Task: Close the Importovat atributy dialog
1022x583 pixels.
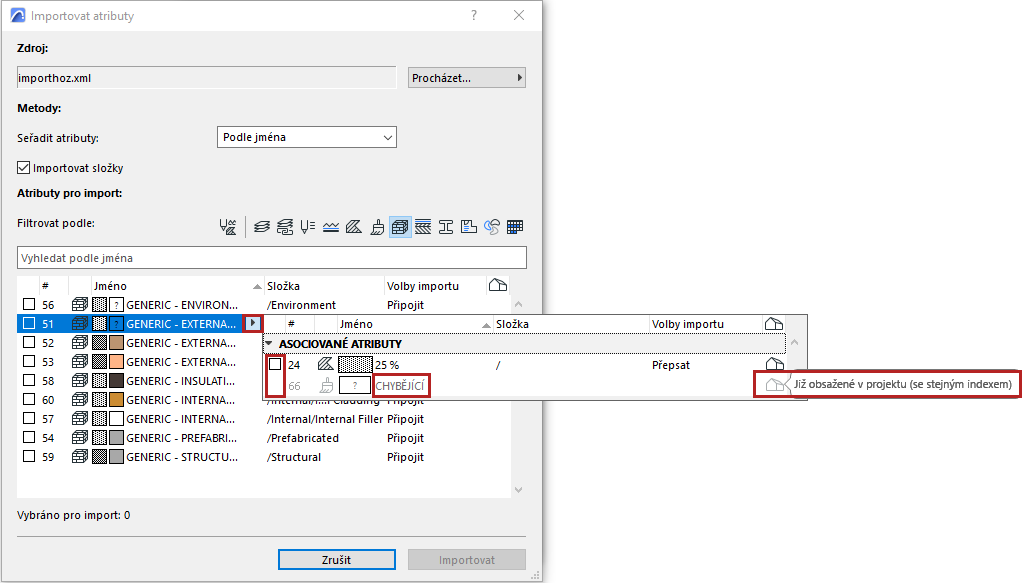Action: click(x=519, y=15)
